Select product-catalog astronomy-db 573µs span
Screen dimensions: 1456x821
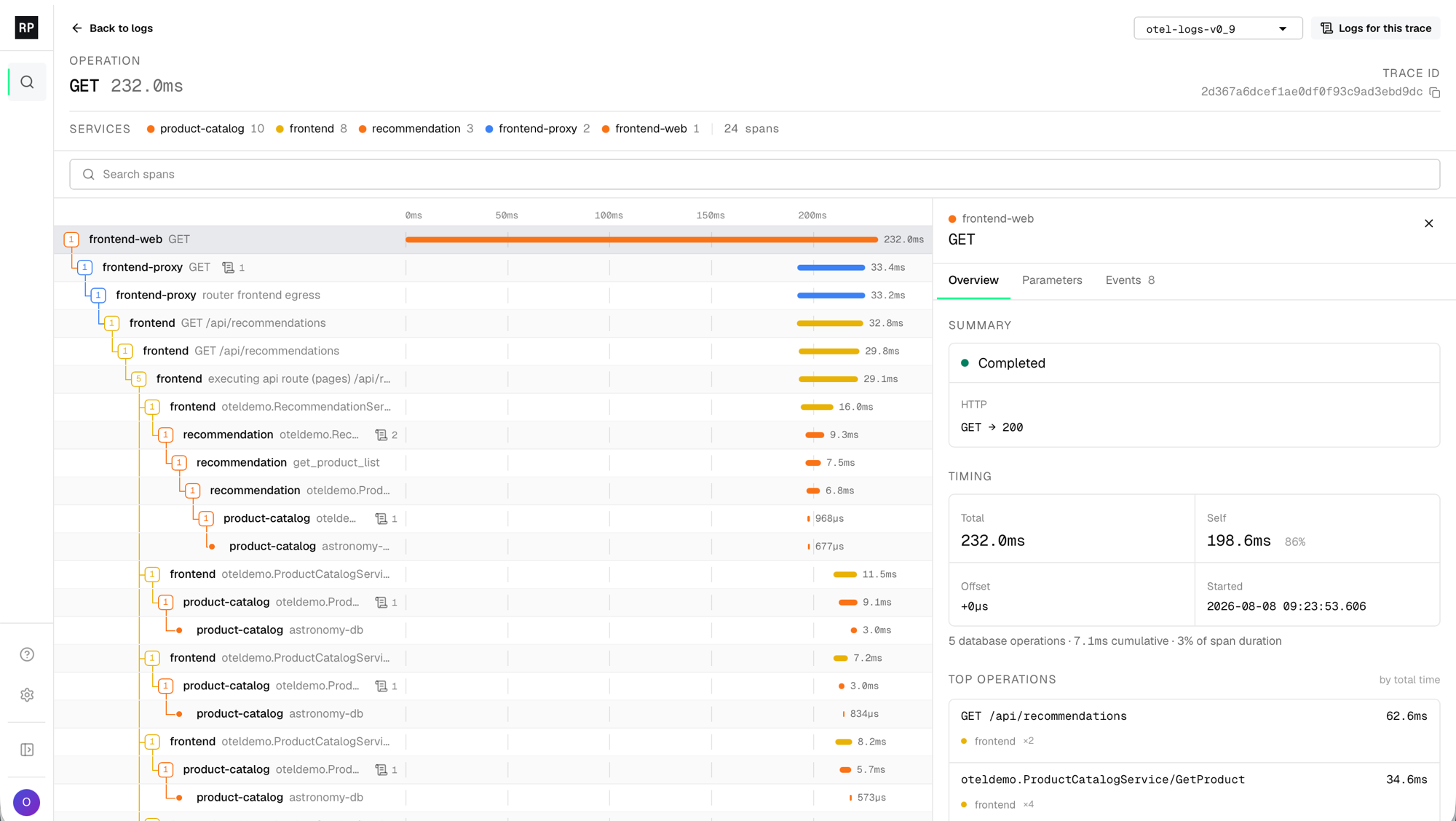tap(493, 798)
